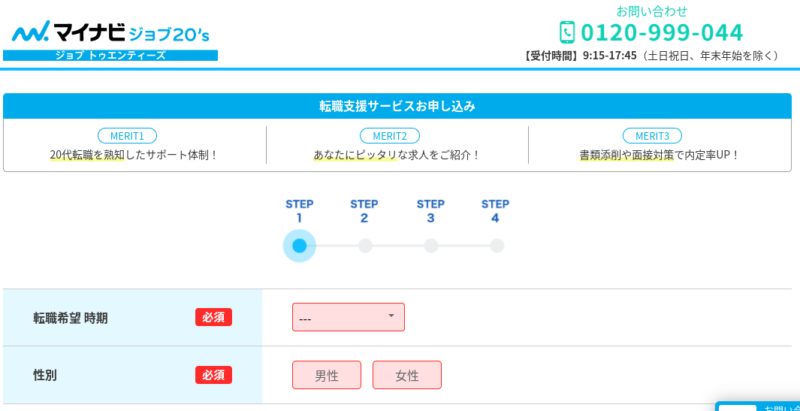This screenshot has height=411, width=800.
Task: Select the STEP 2 progress dot
Action: click(x=365, y=246)
